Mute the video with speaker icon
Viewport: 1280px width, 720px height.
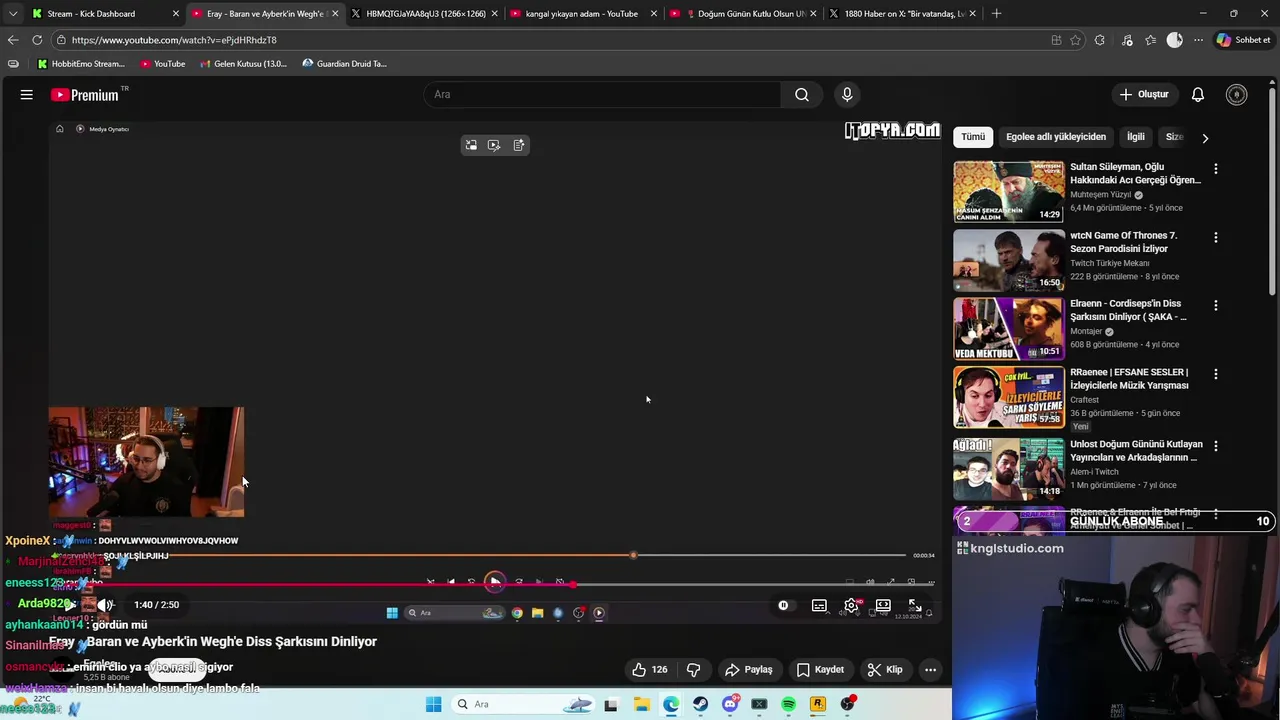[104, 605]
